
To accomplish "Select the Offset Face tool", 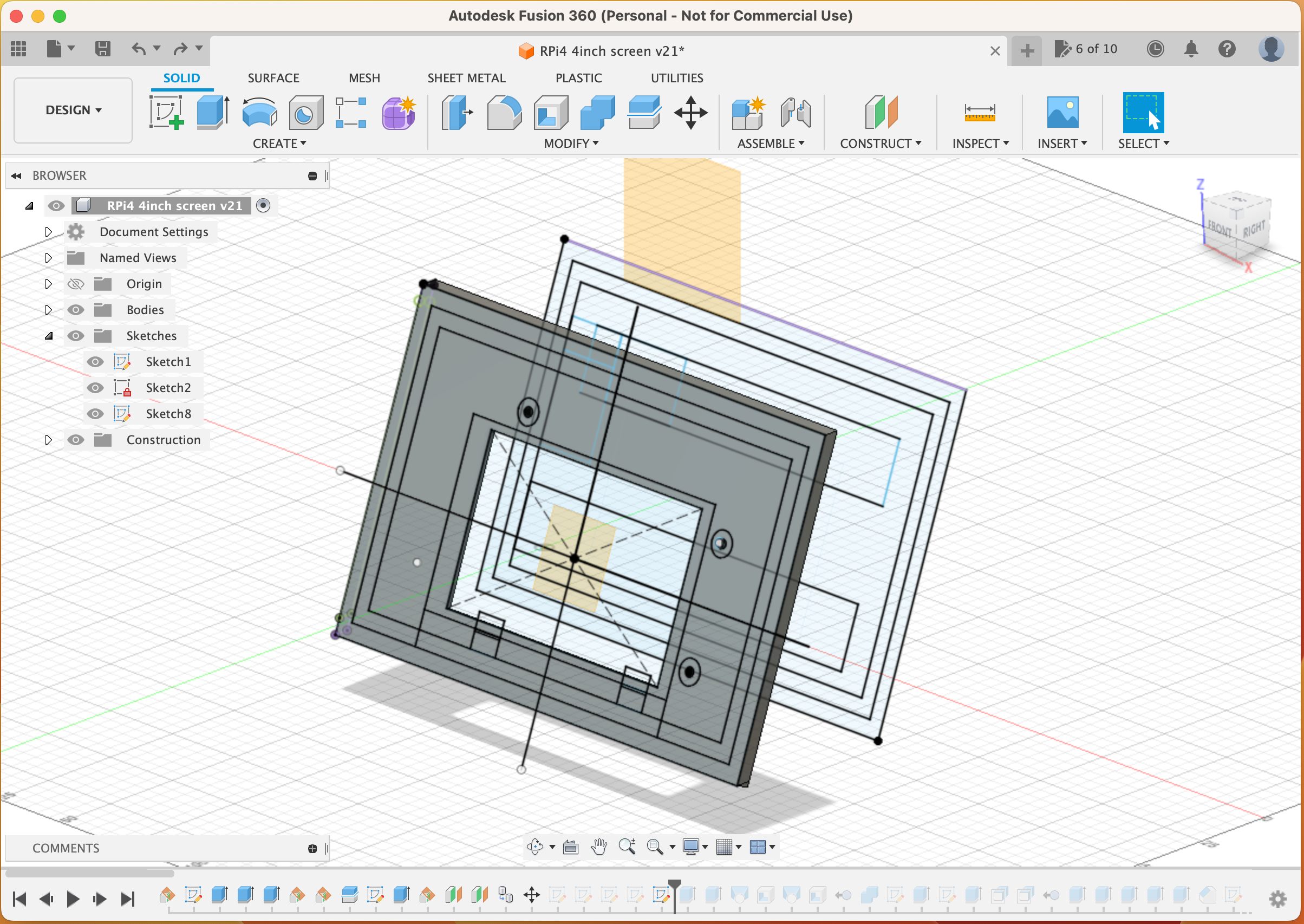I will tap(644, 112).
